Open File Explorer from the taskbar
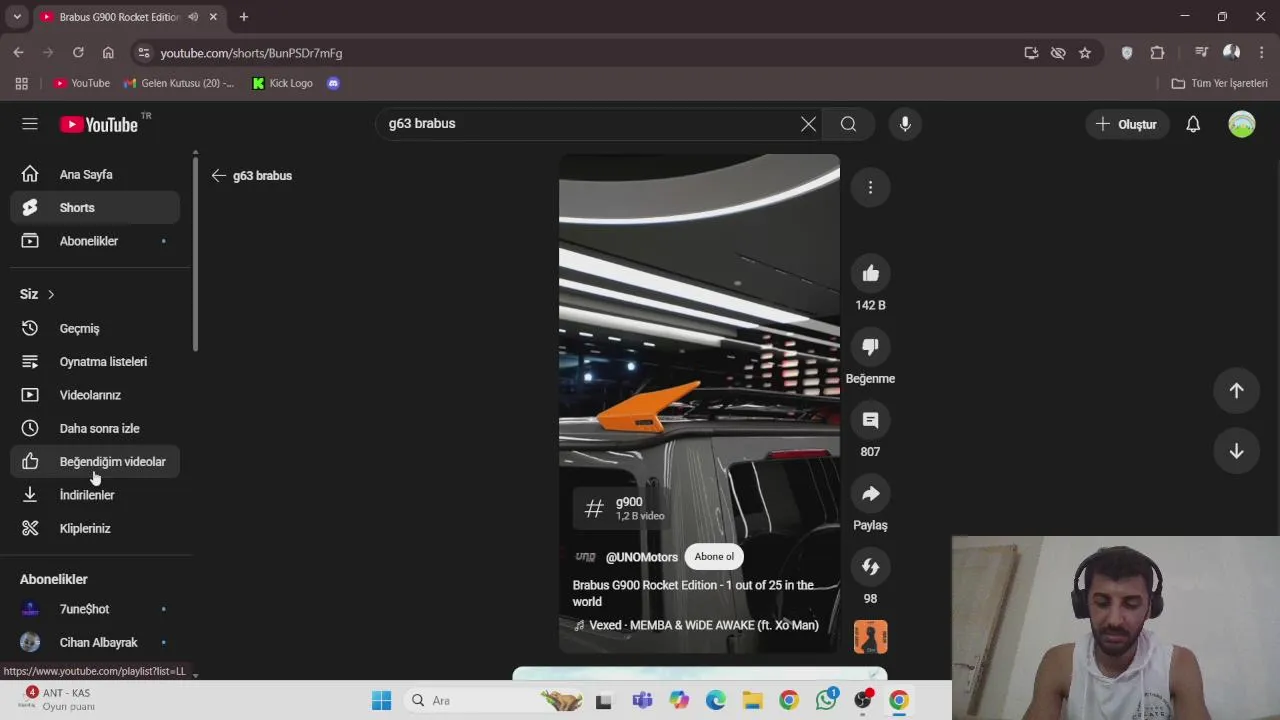The height and width of the screenshot is (720, 1280). pyautogui.click(x=752, y=701)
